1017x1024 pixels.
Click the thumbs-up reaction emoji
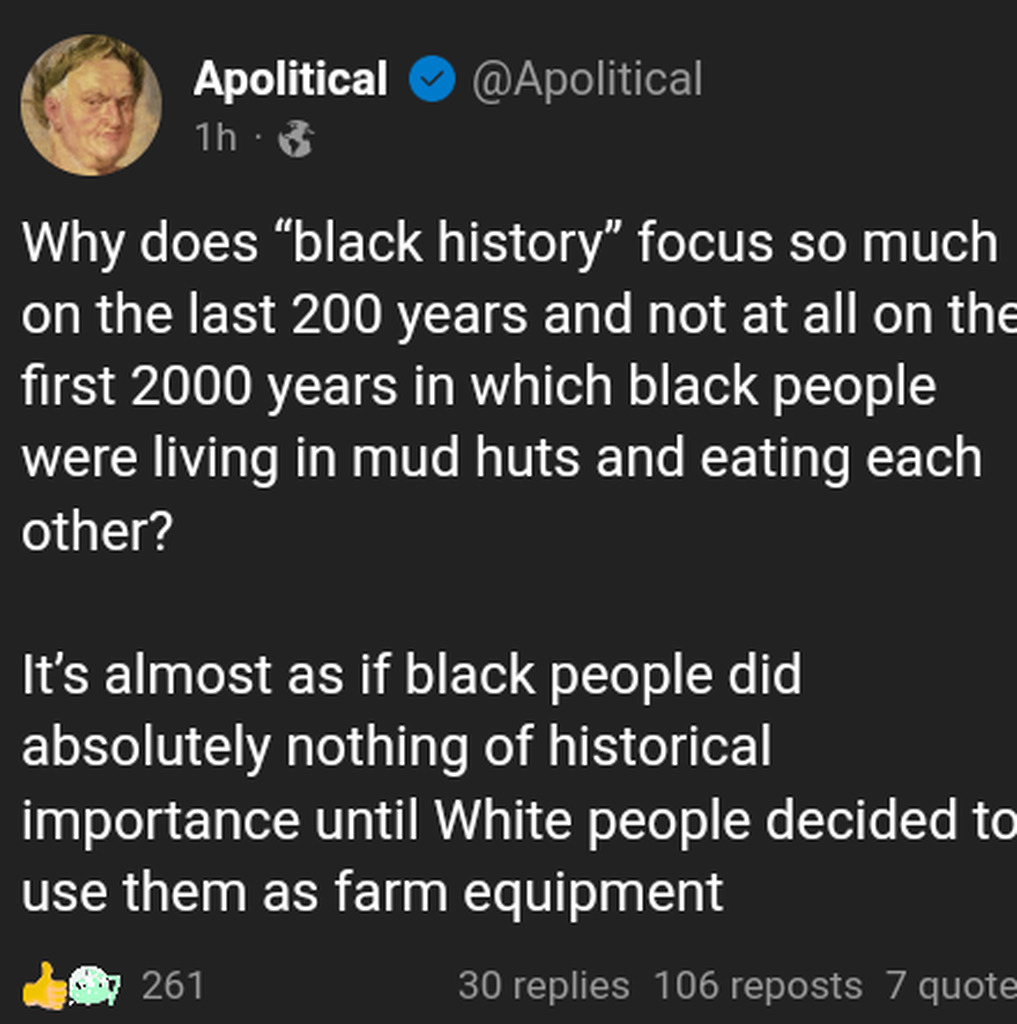(44, 986)
